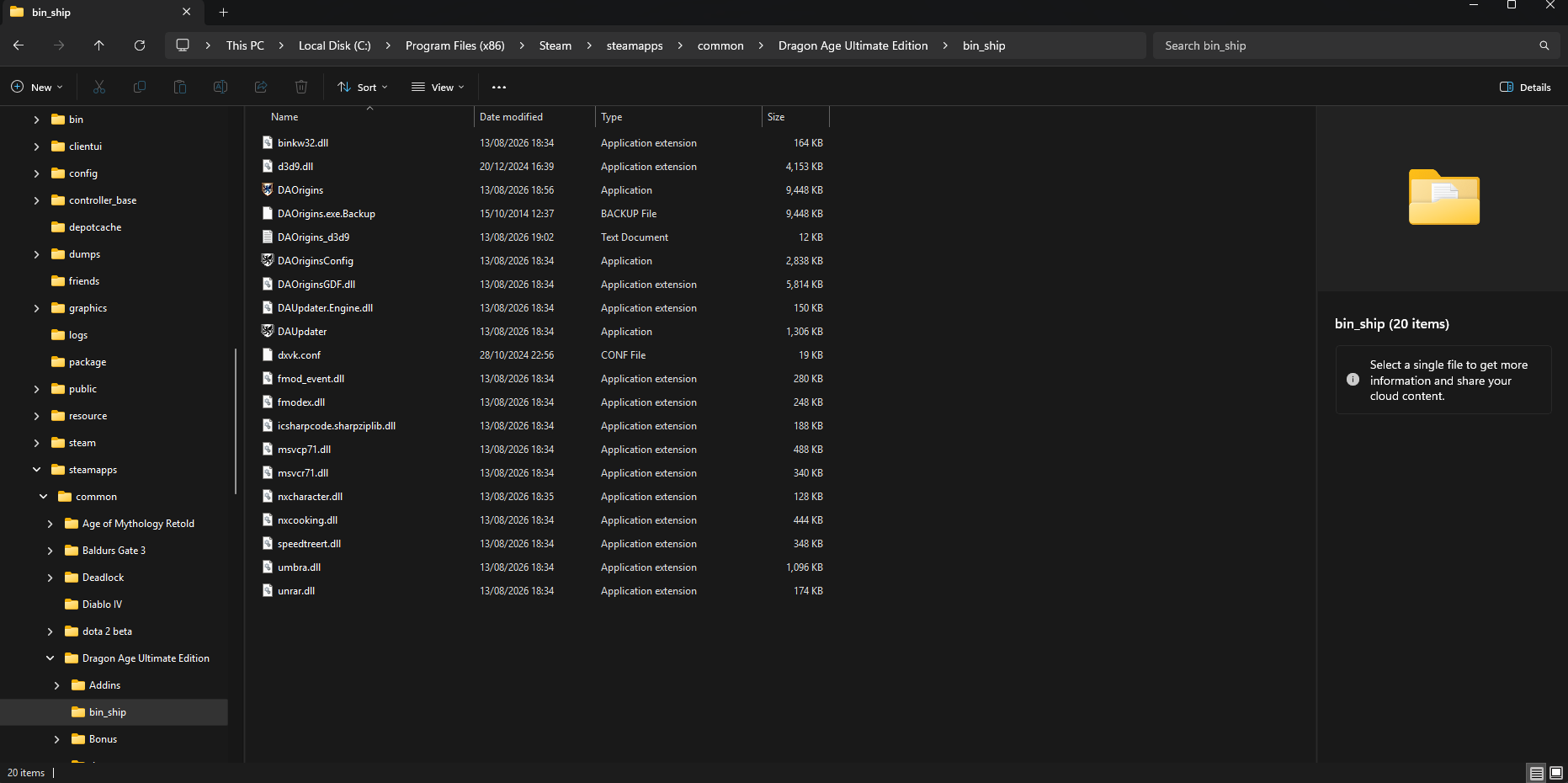The height and width of the screenshot is (783, 1568).
Task: Click the Paste clipboard icon
Action: [180, 87]
